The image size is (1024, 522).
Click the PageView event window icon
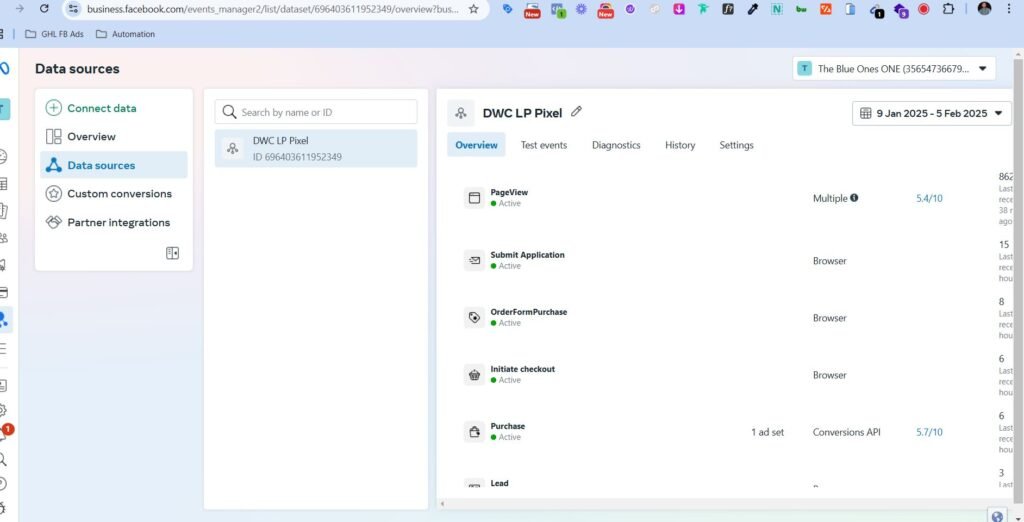(475, 197)
